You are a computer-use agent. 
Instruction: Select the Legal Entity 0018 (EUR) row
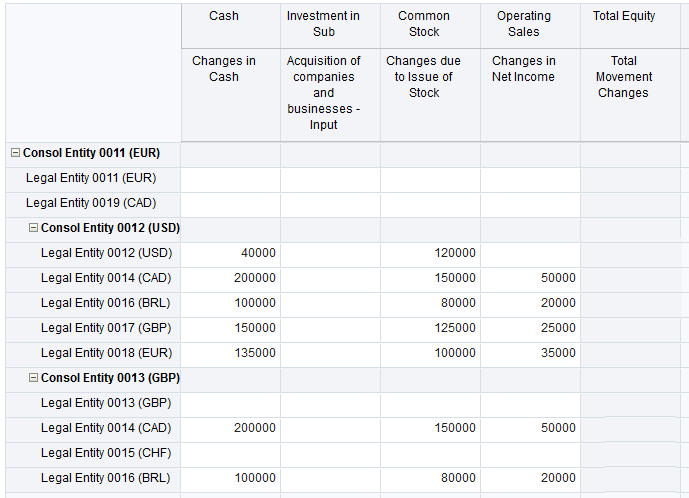pyautogui.click(x=106, y=353)
